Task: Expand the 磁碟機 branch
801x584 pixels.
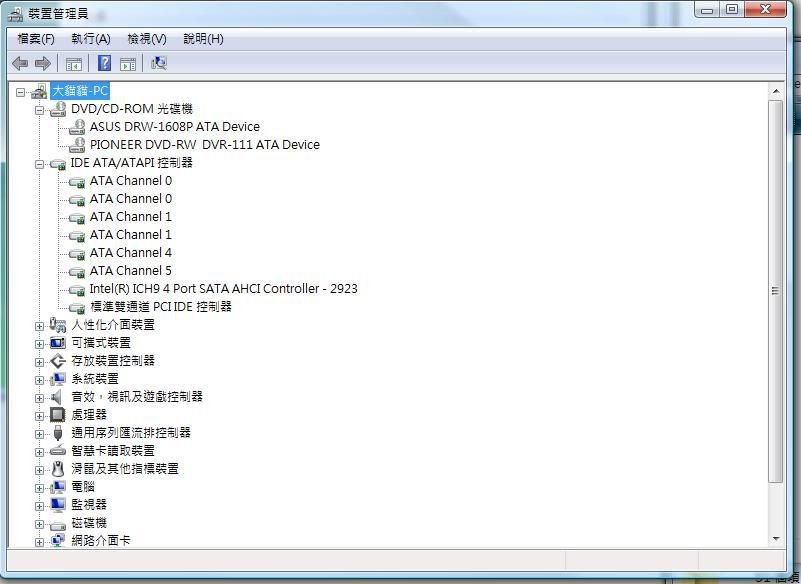Action: 39,524
